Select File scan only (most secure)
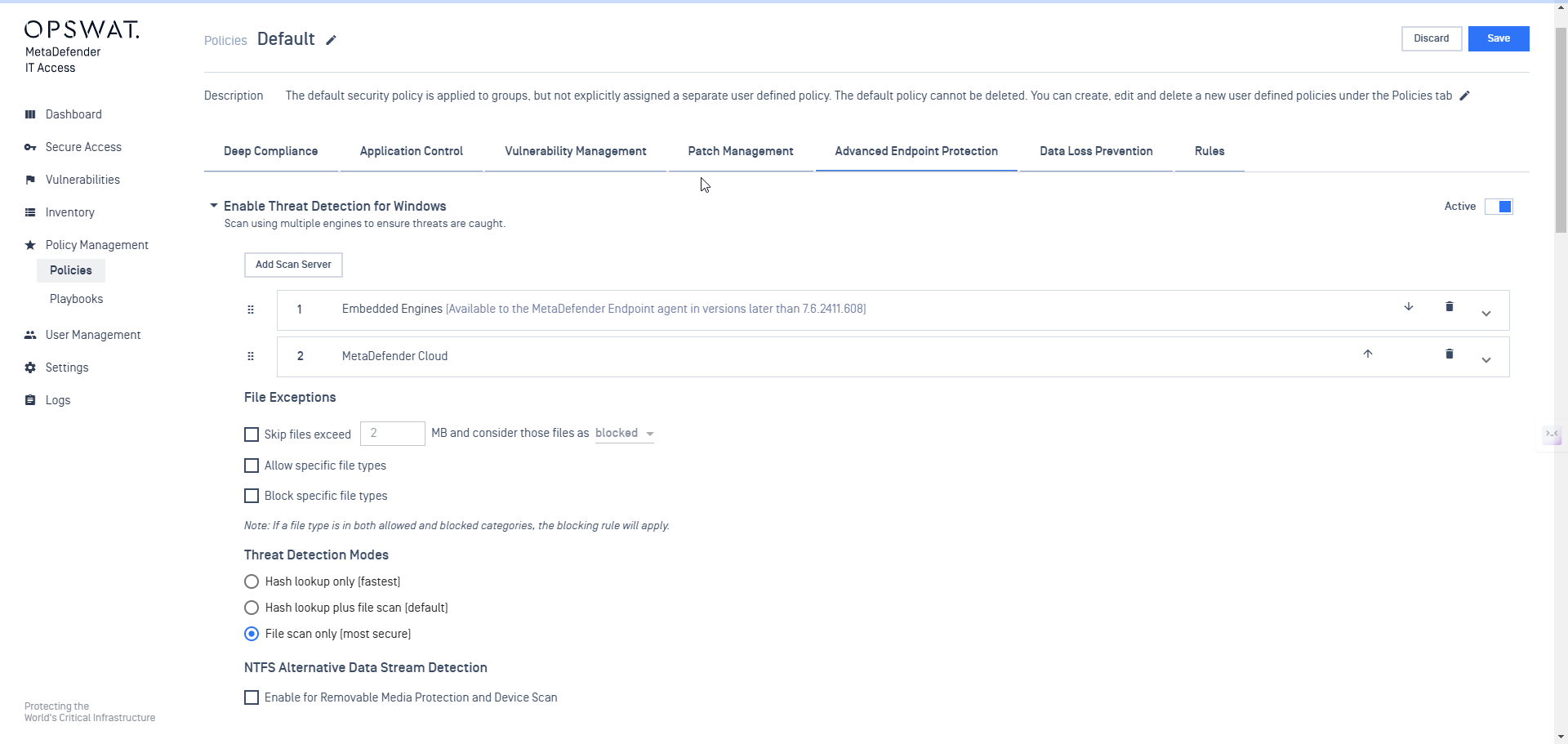The height and width of the screenshot is (744, 1568). coord(252,634)
